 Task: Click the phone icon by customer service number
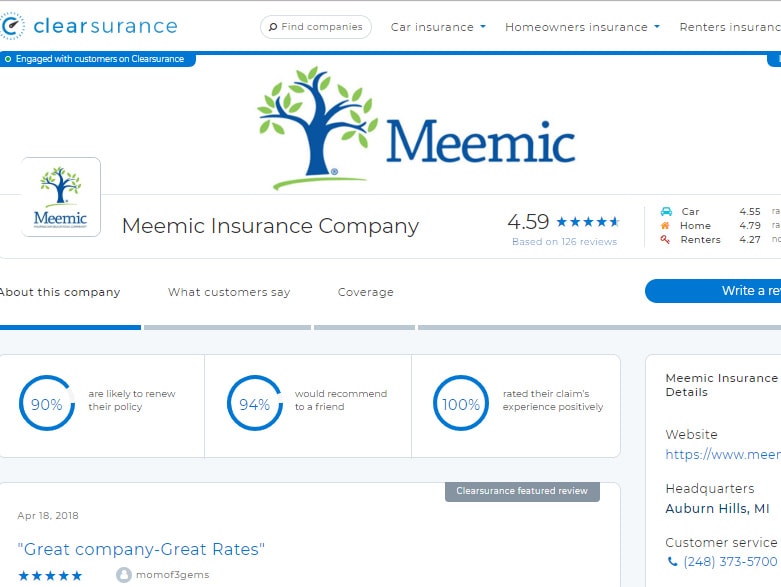(x=672, y=562)
